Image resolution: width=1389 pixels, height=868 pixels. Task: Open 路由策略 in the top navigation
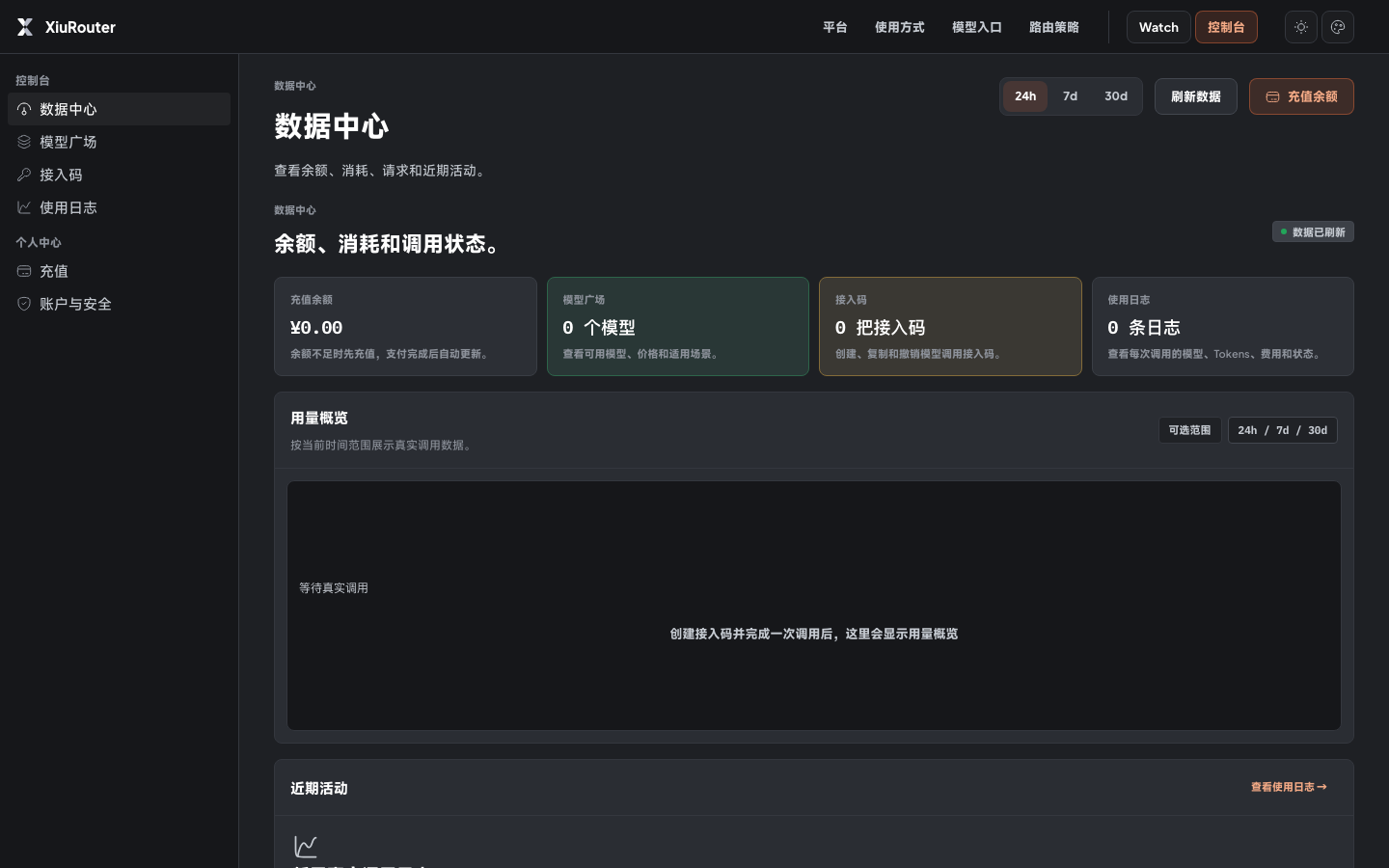coord(1054,27)
